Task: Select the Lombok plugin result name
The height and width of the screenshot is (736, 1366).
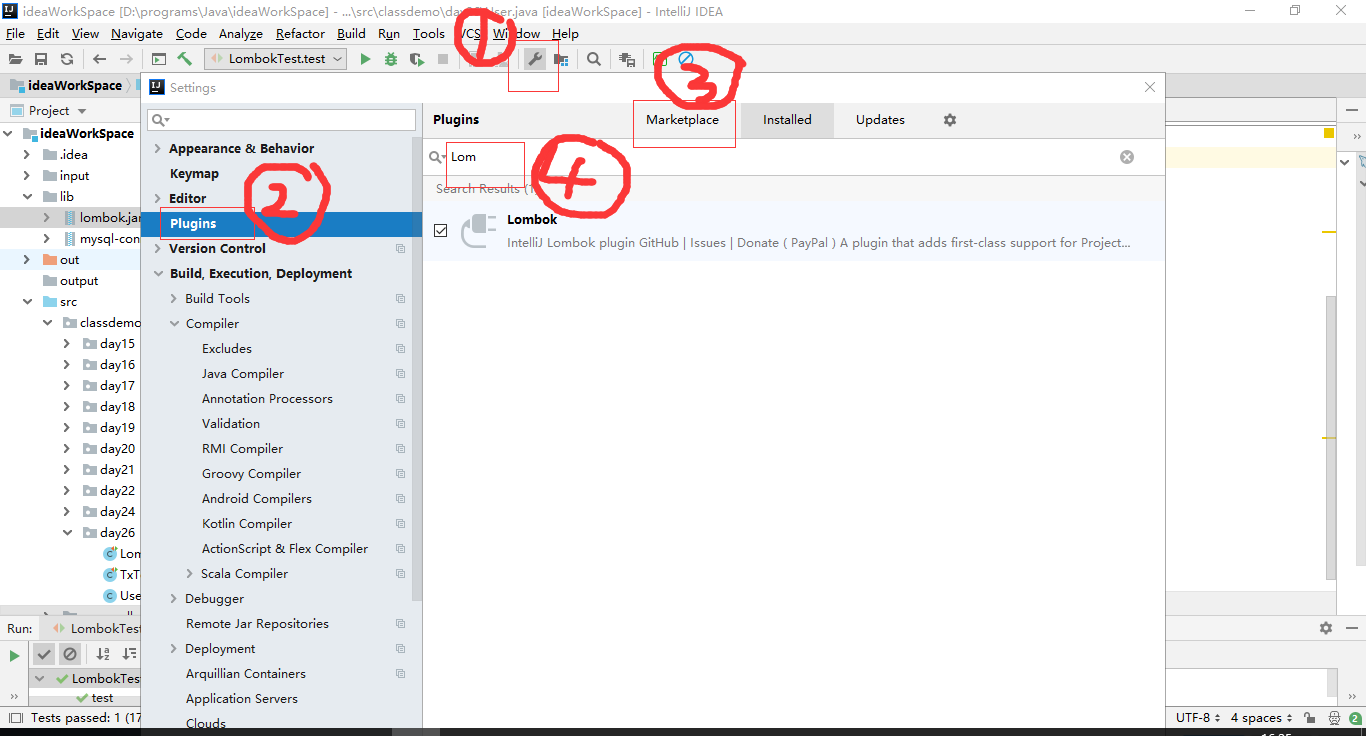Action: (532, 220)
